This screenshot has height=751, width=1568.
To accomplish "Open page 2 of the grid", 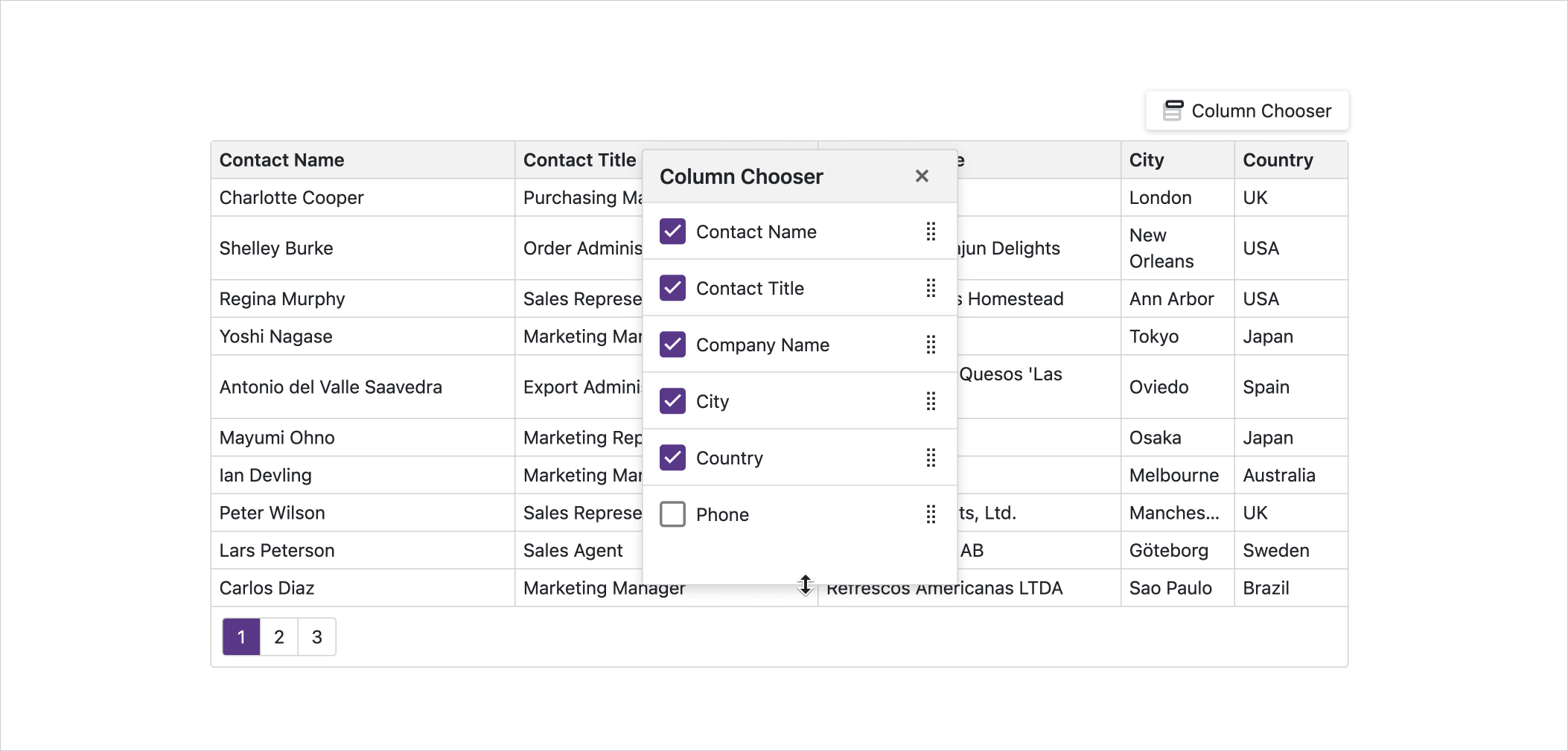I will click(278, 637).
